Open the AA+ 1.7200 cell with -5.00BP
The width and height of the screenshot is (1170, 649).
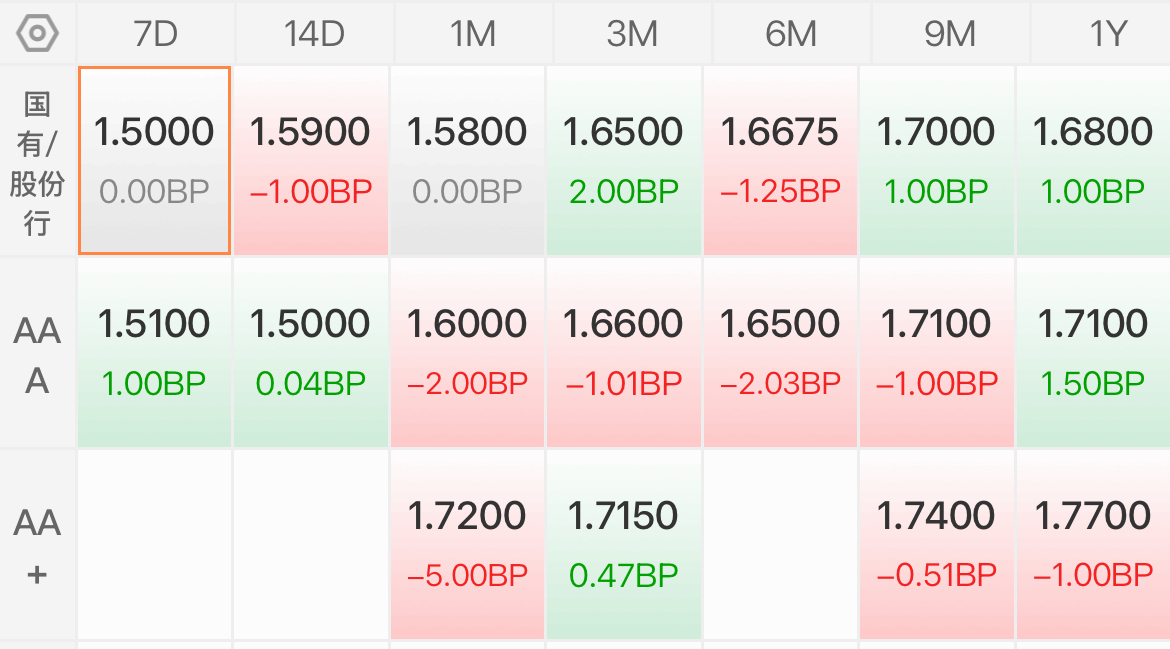point(467,545)
